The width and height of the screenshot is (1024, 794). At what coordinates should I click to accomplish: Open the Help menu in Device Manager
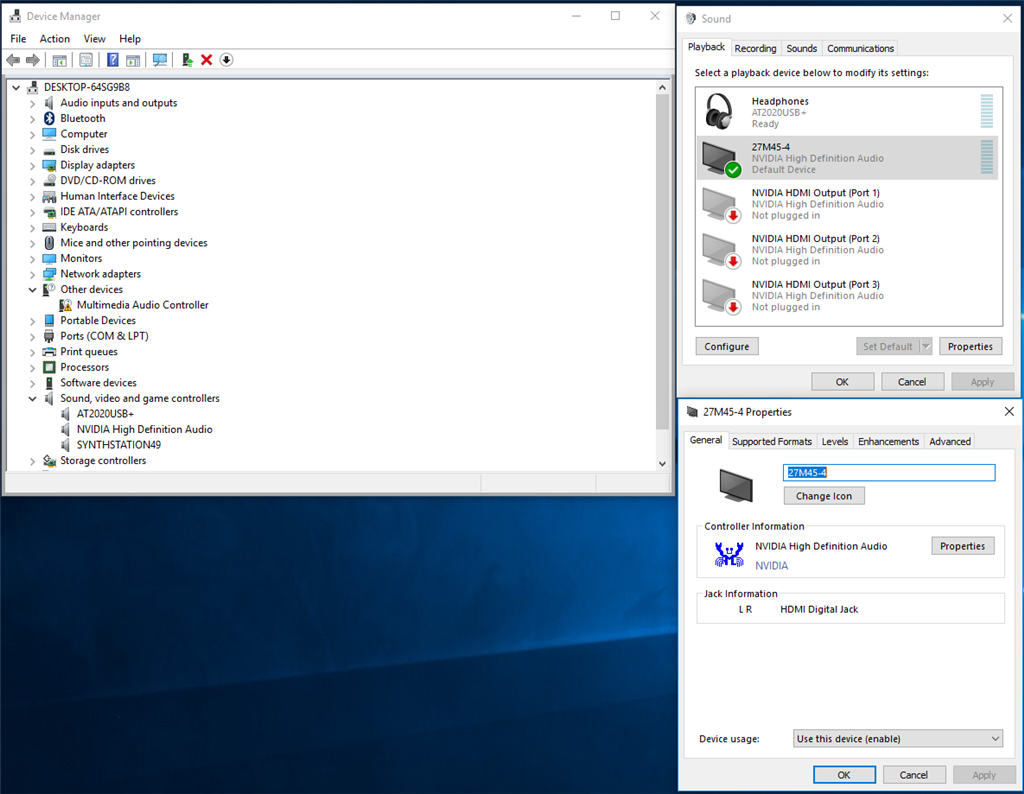(130, 39)
